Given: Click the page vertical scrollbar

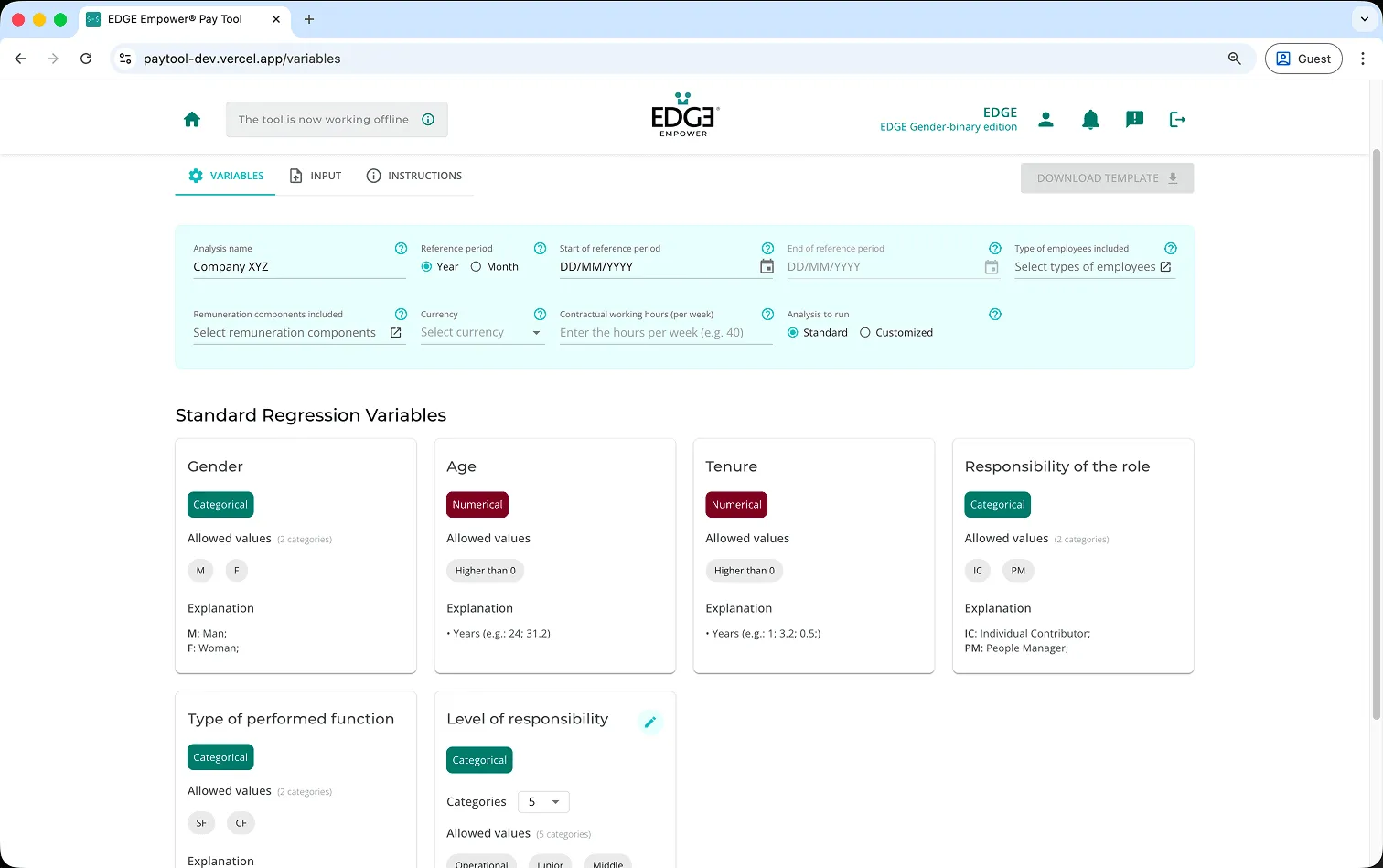Looking at the screenshot, I should [1377, 434].
